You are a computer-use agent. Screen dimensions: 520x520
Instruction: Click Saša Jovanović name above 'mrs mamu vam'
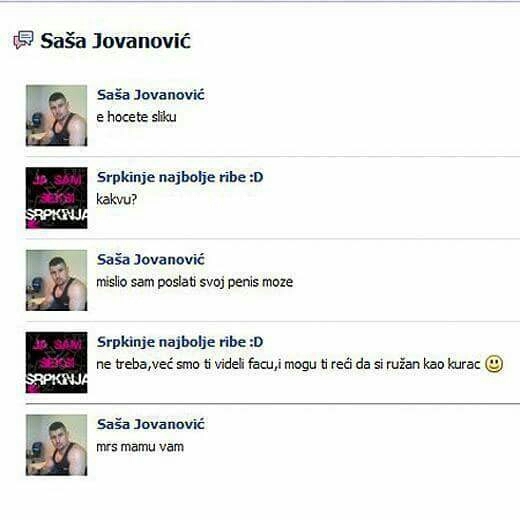pos(150,424)
